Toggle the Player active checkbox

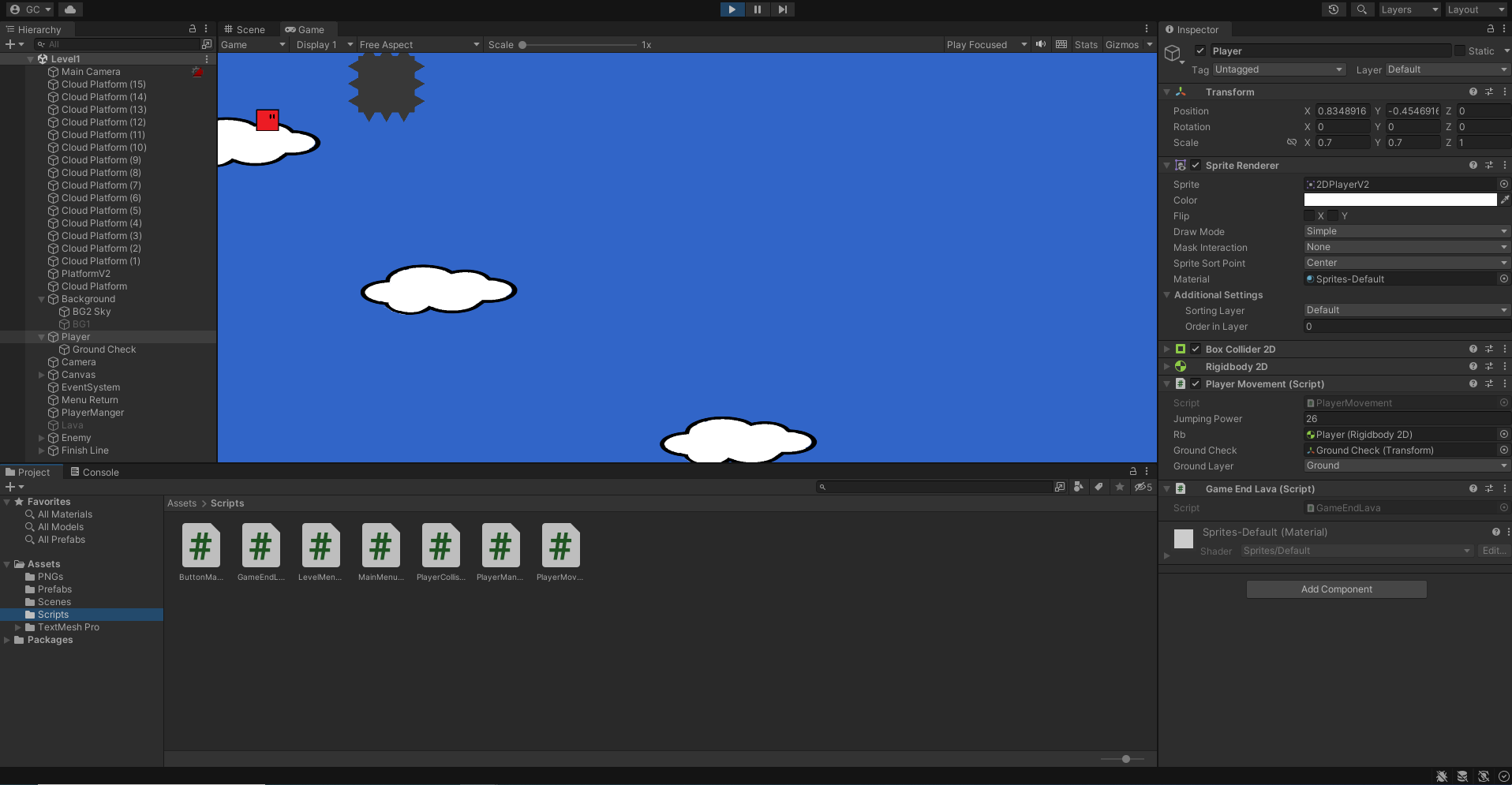pyautogui.click(x=1200, y=50)
